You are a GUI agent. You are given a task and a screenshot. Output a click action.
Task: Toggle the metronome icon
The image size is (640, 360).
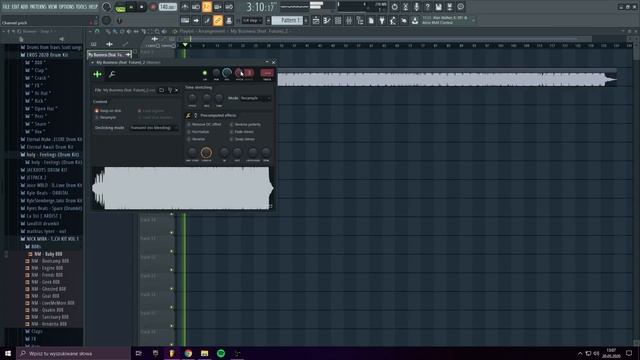[x=185, y=7]
